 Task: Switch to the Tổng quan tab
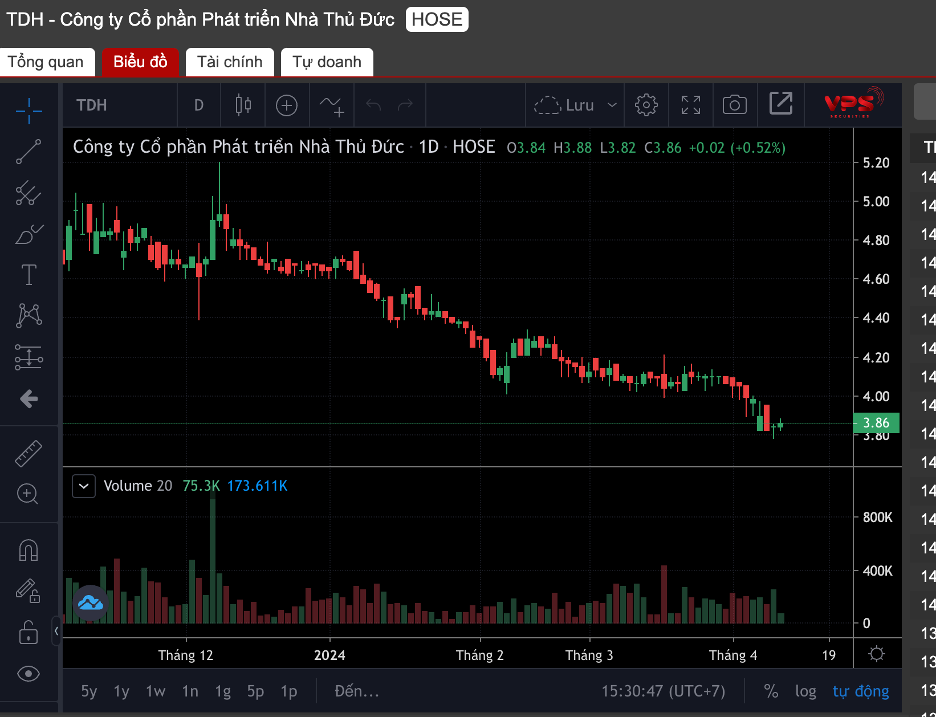coord(45,62)
